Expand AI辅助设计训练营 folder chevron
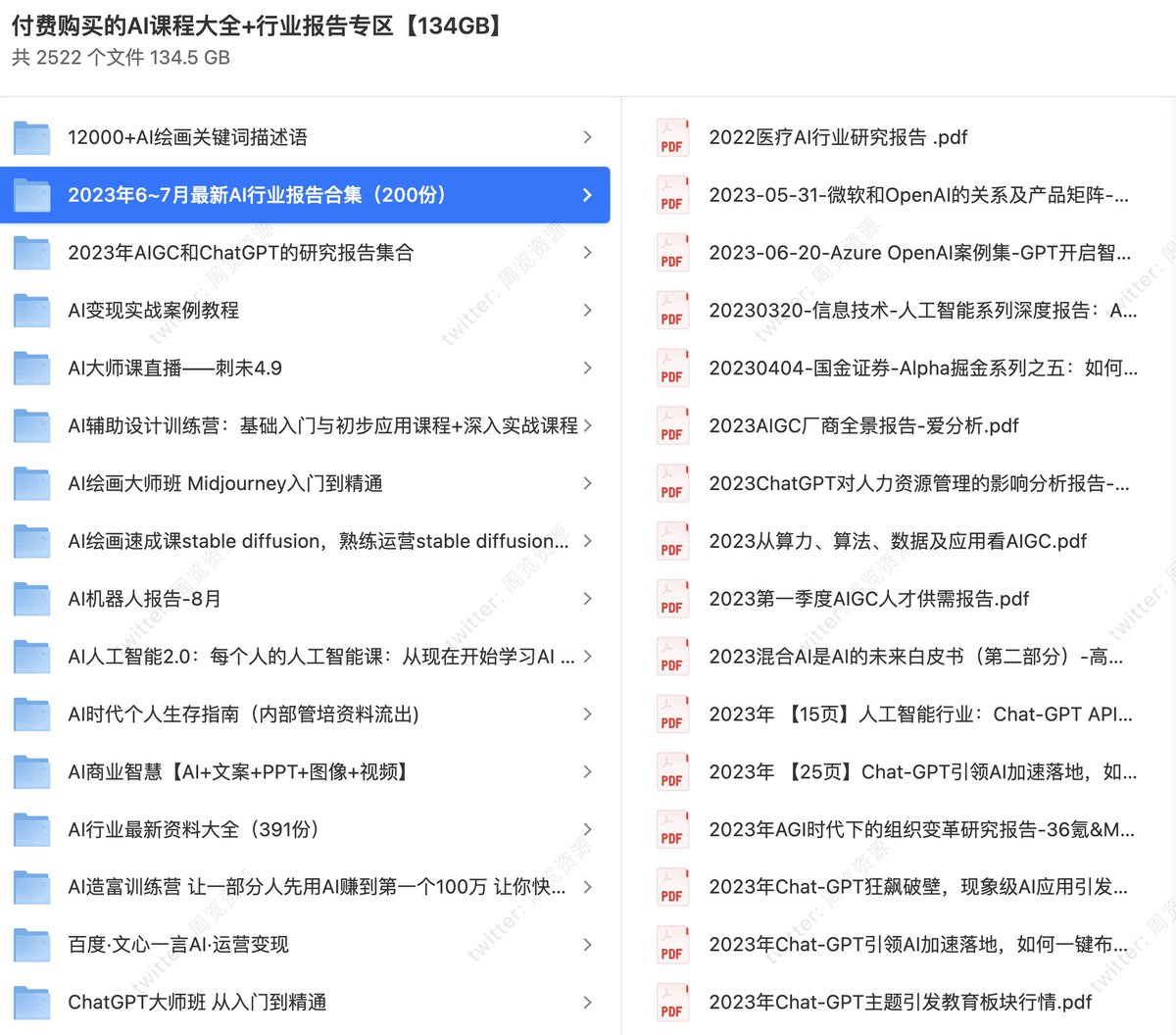Screen dimensions: 1176x1035 (587, 425)
